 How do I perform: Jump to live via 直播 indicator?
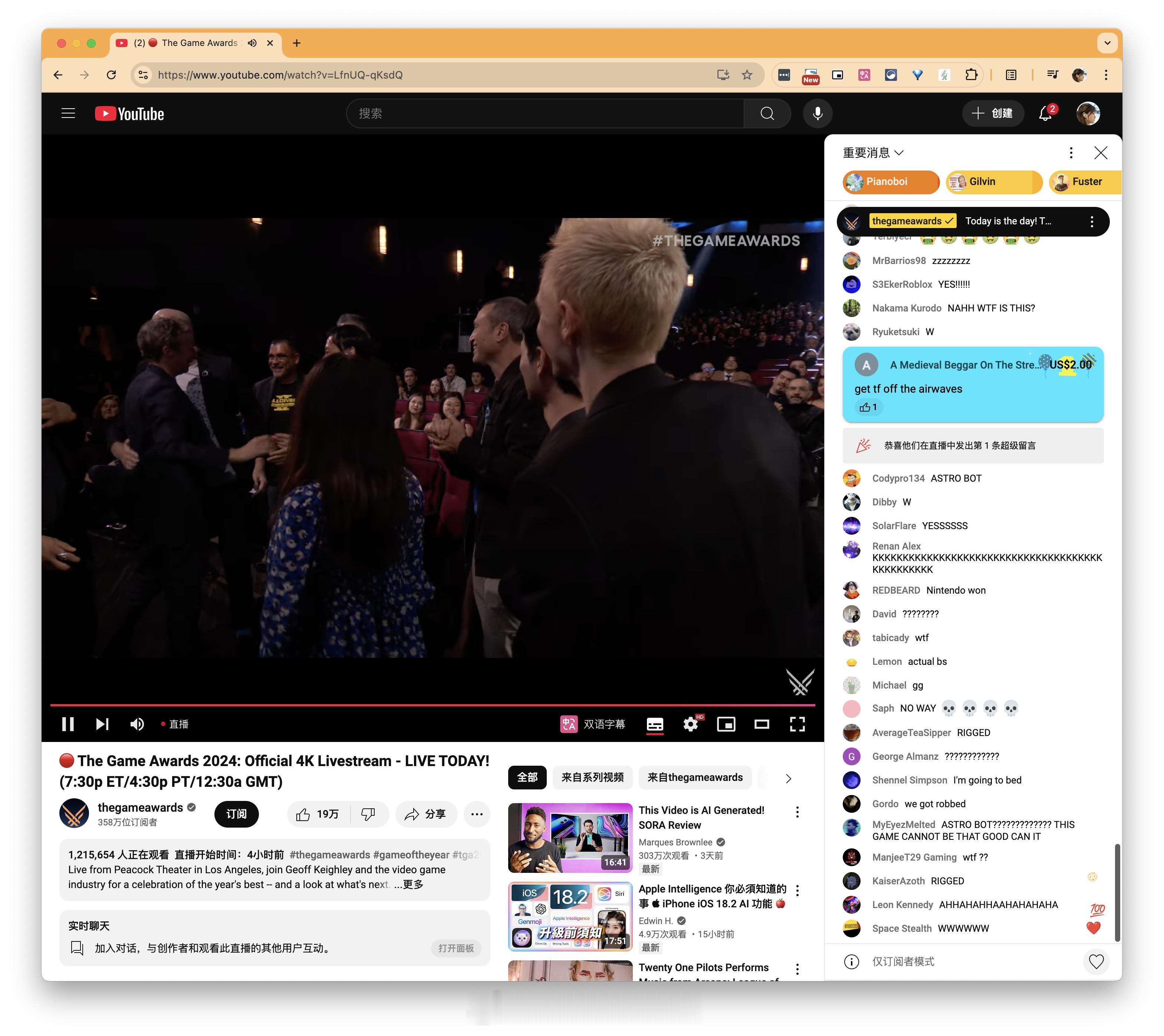pos(175,724)
